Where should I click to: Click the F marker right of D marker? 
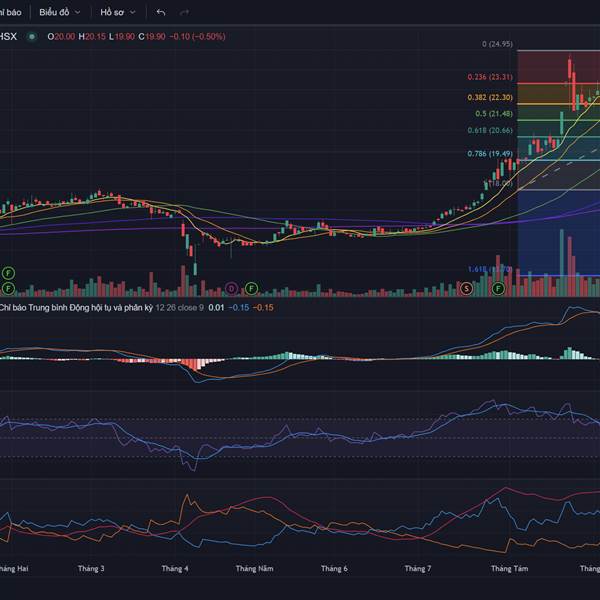point(251,288)
